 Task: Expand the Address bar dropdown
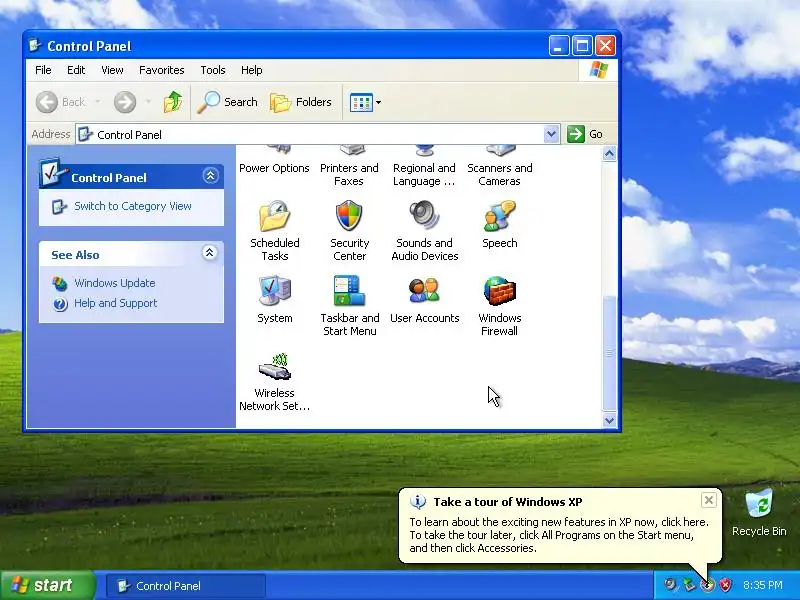551,134
